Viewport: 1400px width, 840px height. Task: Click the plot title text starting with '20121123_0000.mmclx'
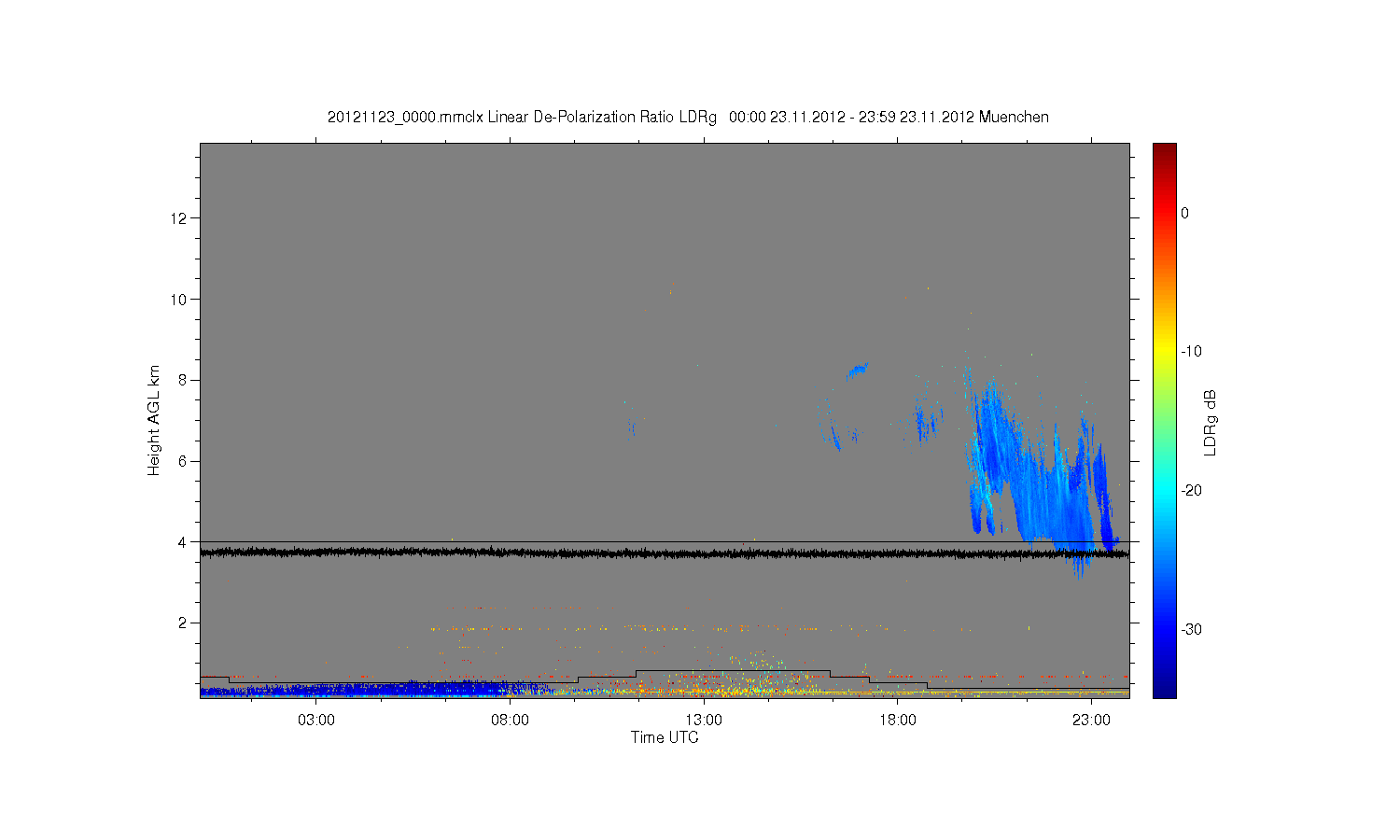click(x=688, y=117)
